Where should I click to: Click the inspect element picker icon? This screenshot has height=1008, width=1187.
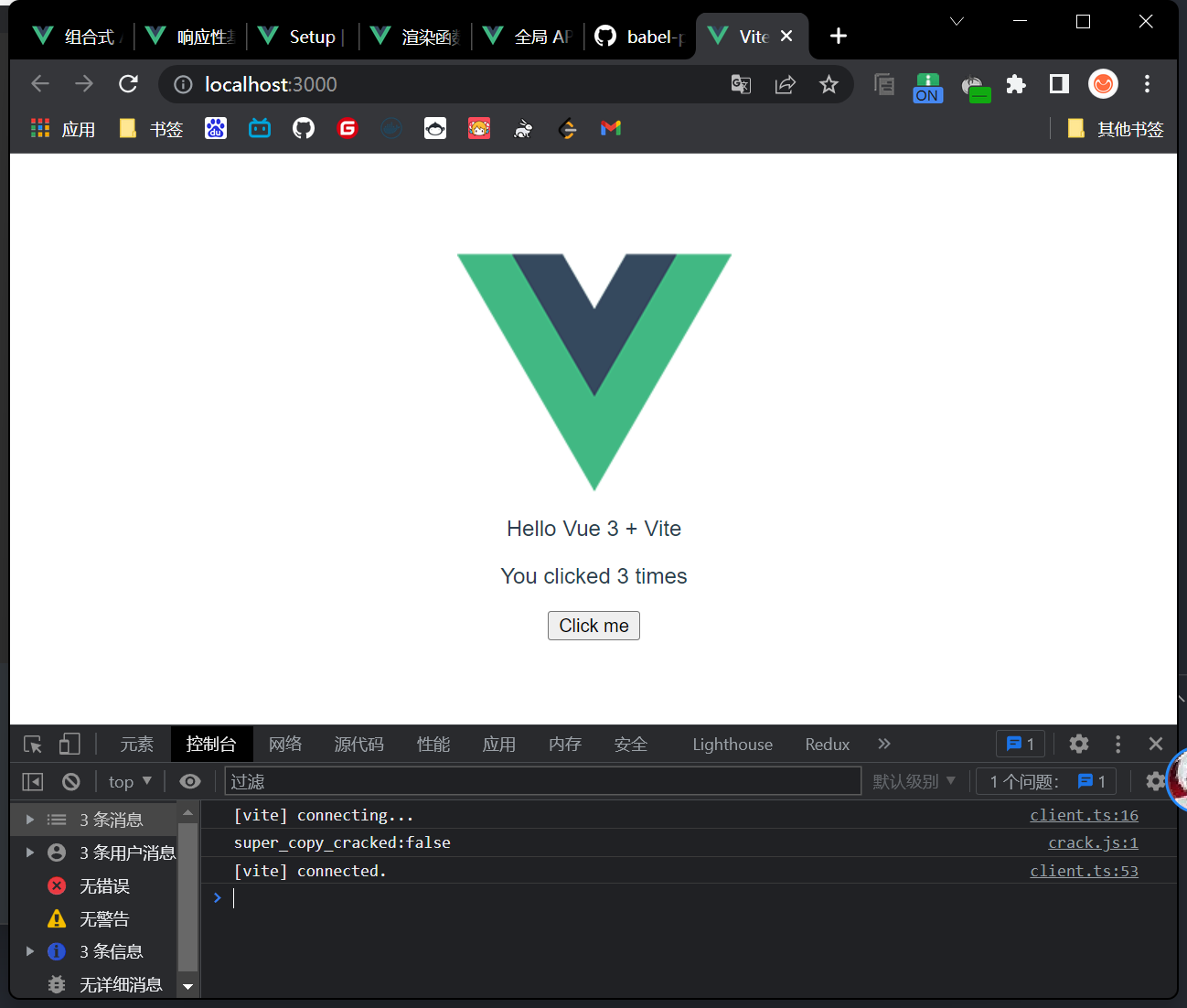(33, 745)
